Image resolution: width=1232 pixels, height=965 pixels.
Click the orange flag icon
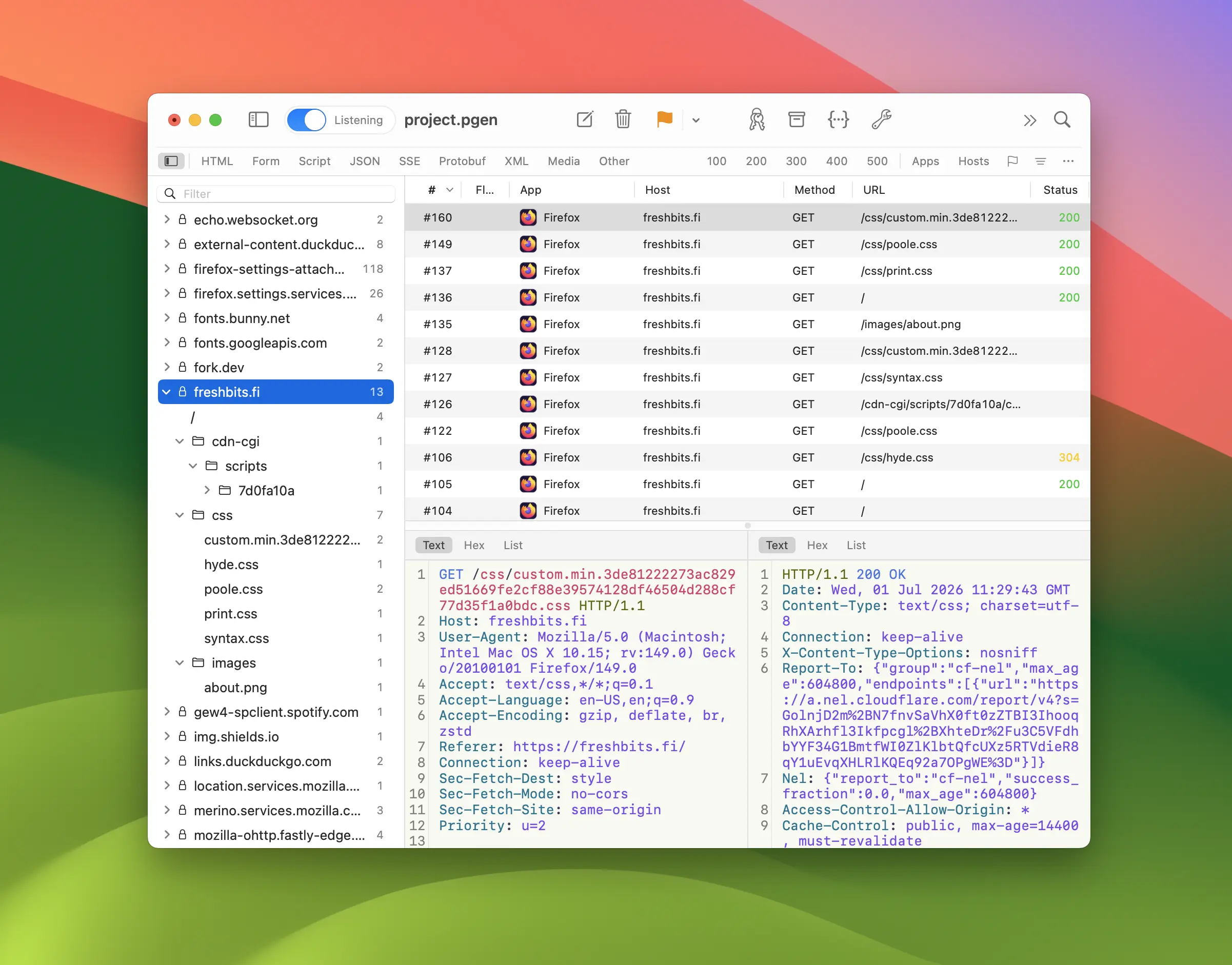665,119
